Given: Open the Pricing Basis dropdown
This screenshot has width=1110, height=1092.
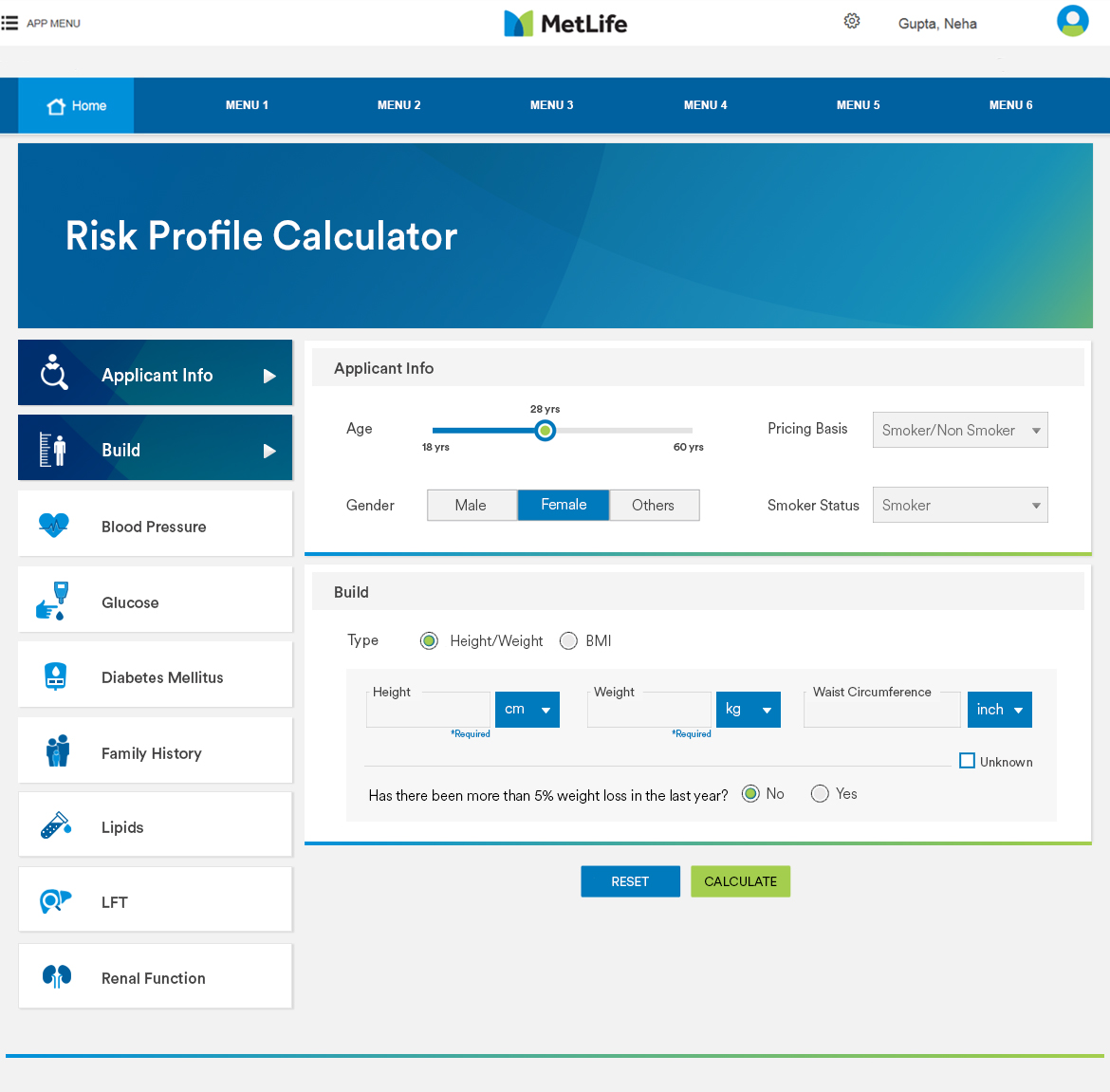Looking at the screenshot, I should [959, 430].
